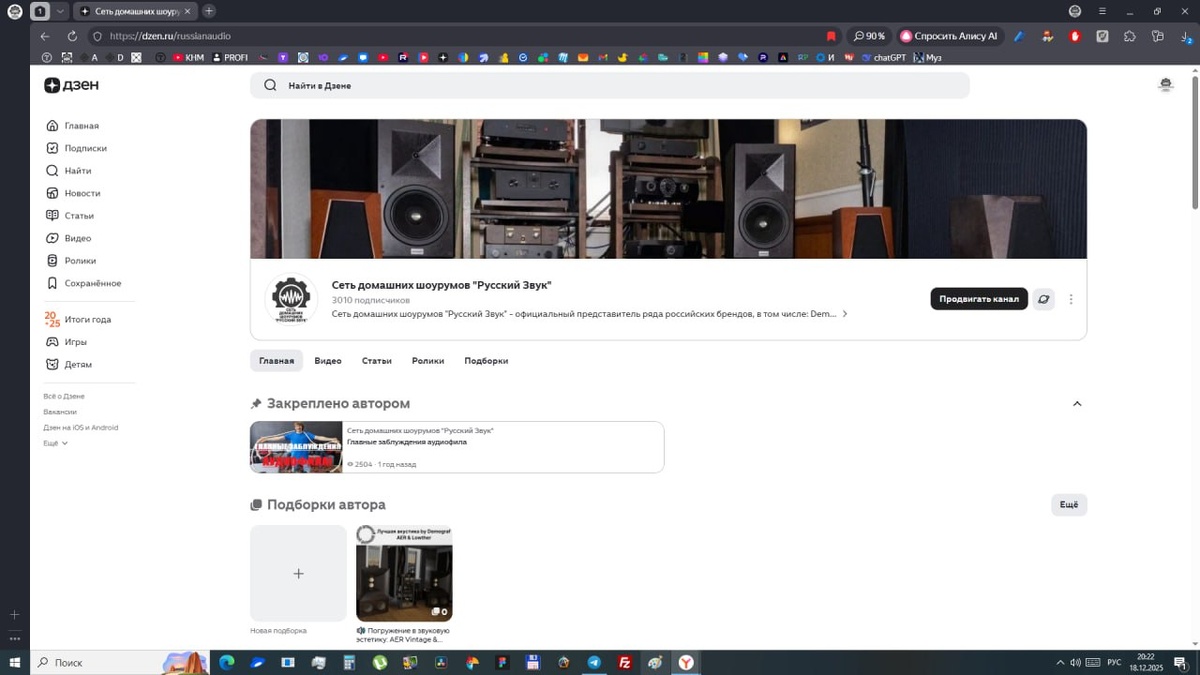Open the 90% zoom indicator
The image size is (1200, 675).
(869, 36)
